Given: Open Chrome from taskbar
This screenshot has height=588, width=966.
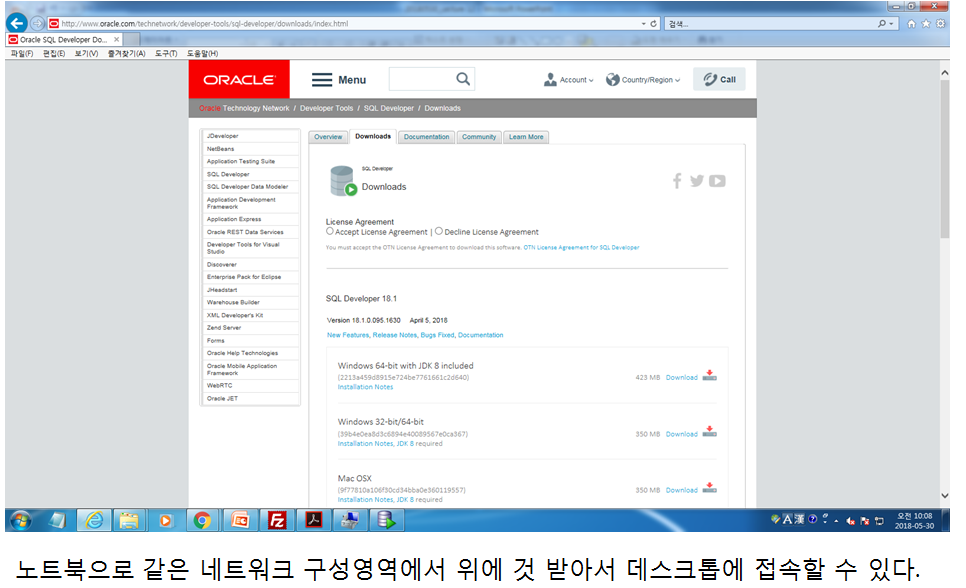Looking at the screenshot, I should point(202,520).
